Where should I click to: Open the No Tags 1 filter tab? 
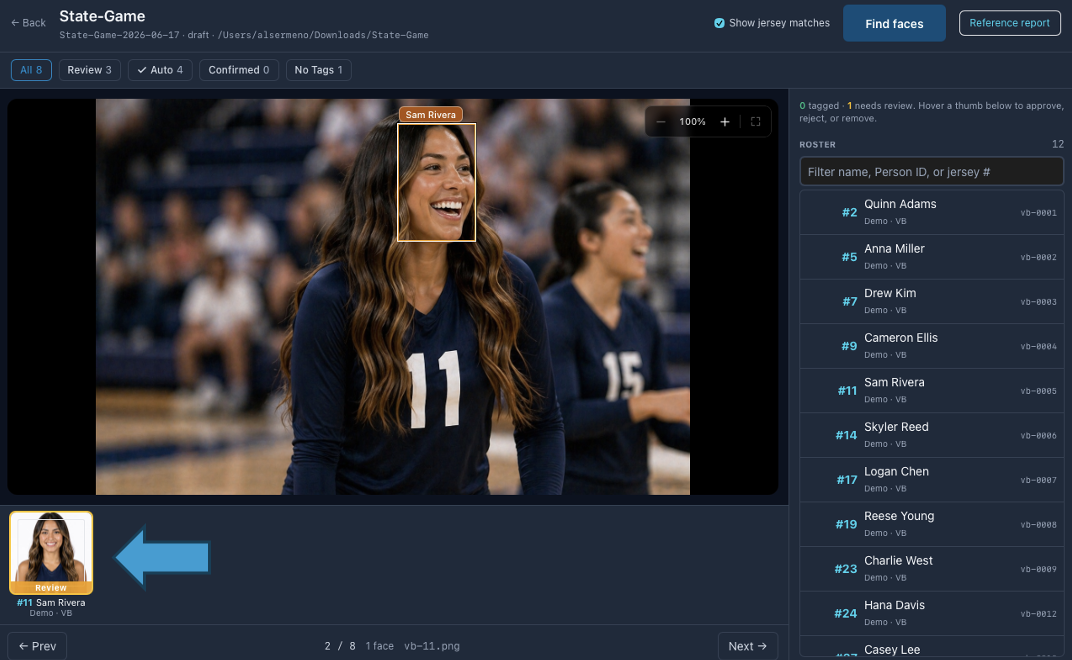point(319,70)
